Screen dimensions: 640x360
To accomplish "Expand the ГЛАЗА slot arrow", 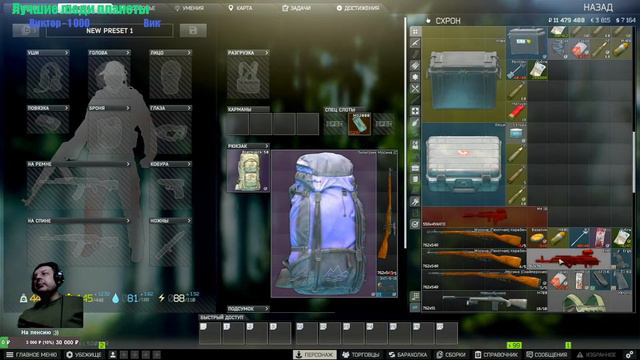I will [x=189, y=108].
